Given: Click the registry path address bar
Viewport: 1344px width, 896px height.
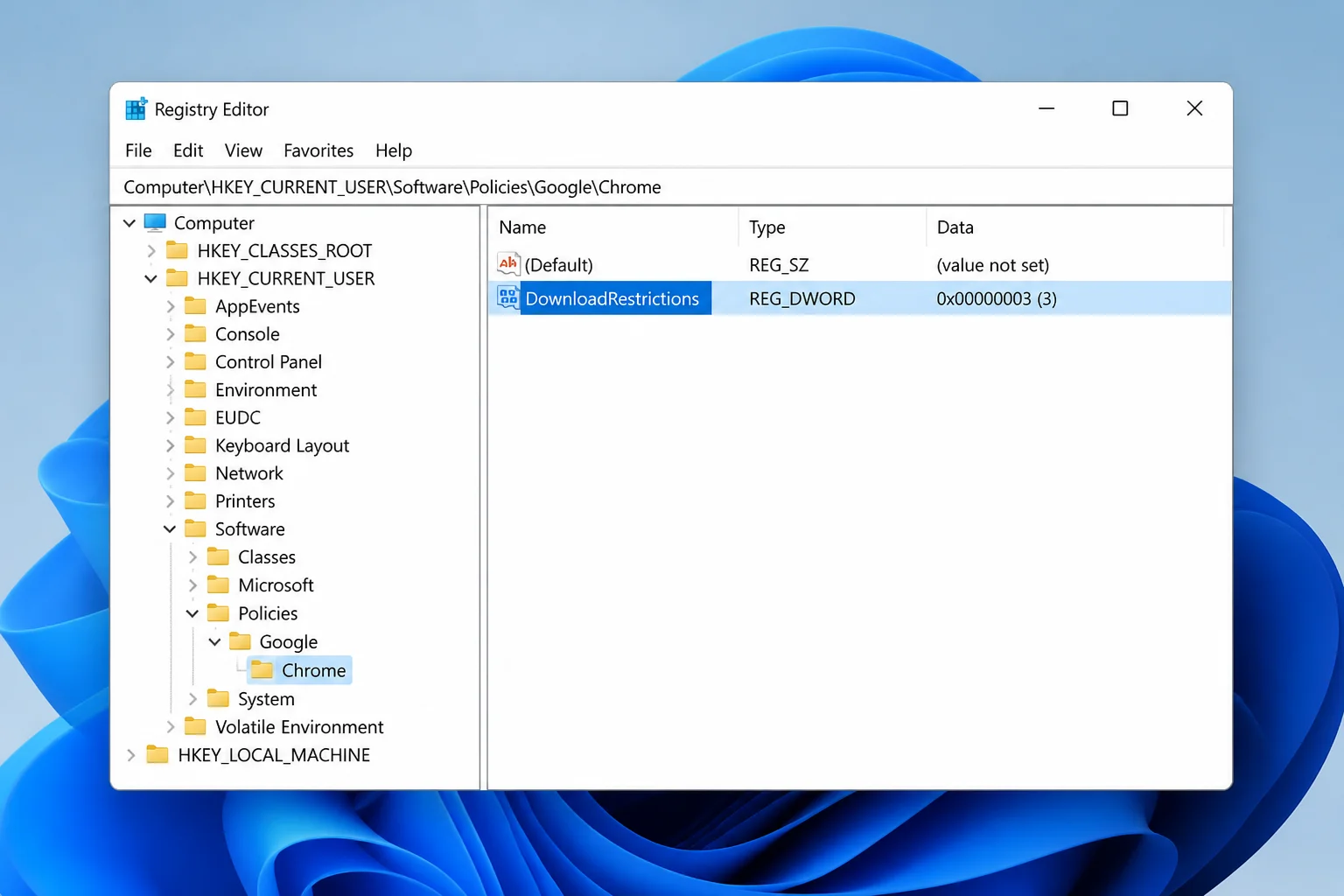Looking at the screenshot, I should click(x=671, y=186).
